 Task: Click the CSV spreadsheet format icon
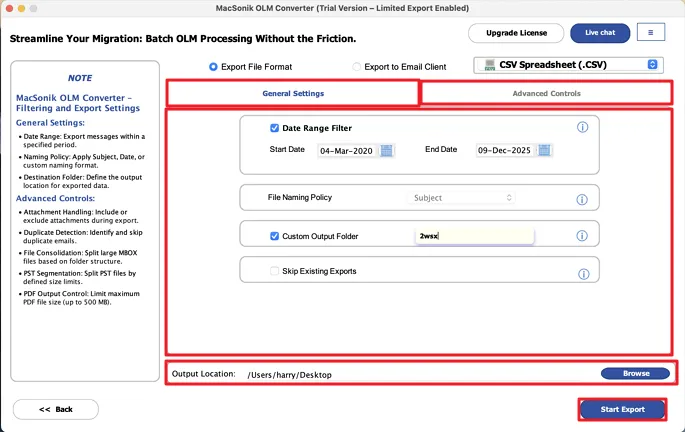click(x=490, y=65)
